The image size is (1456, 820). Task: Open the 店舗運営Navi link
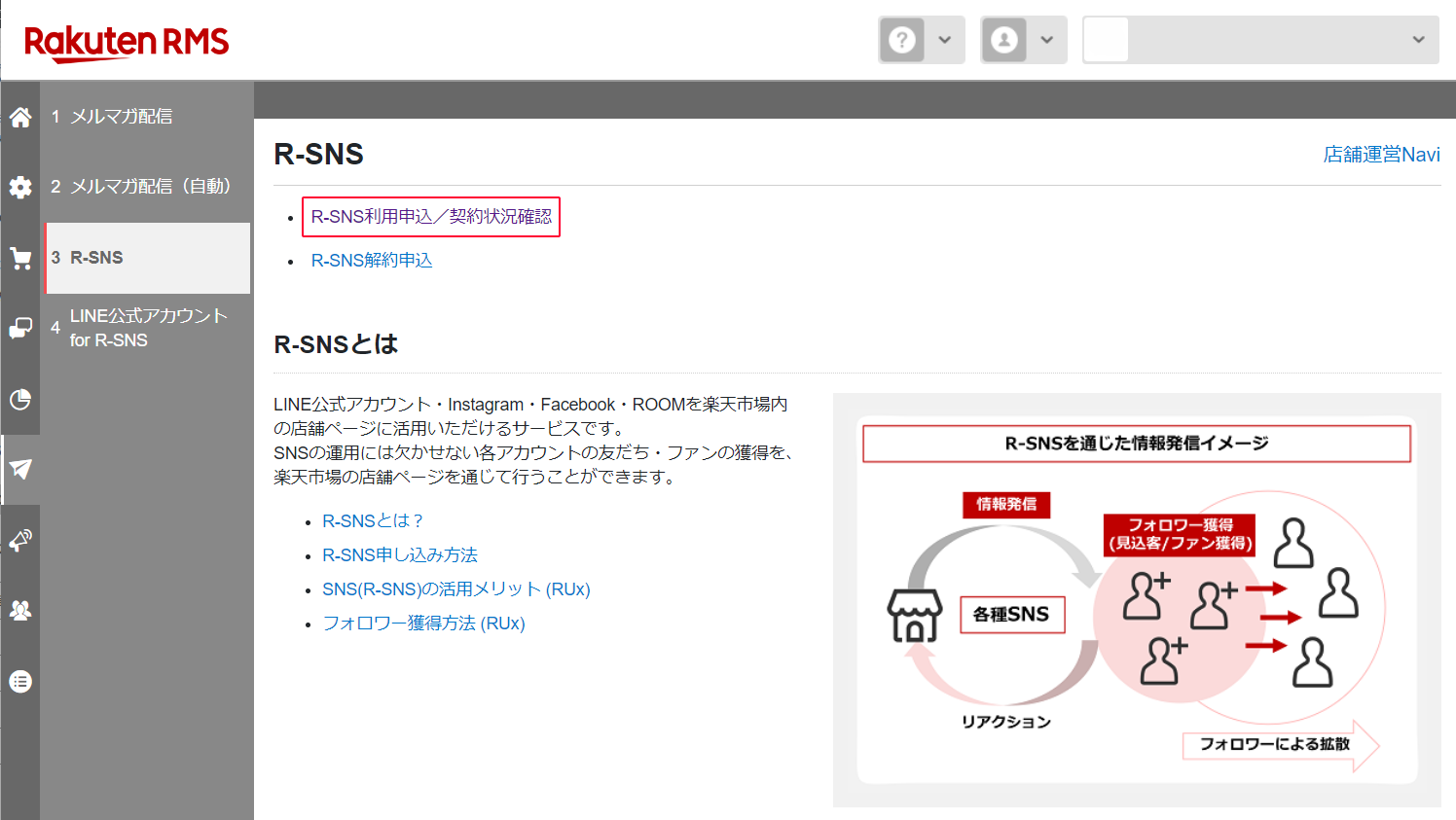1381,154
